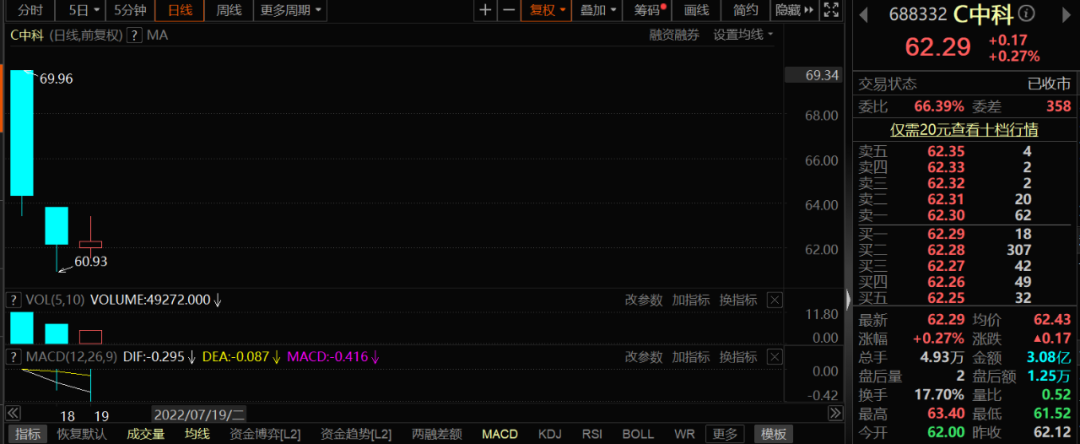Select the RSI indicator
The width and height of the screenshot is (1080, 444).
[x=592, y=434]
